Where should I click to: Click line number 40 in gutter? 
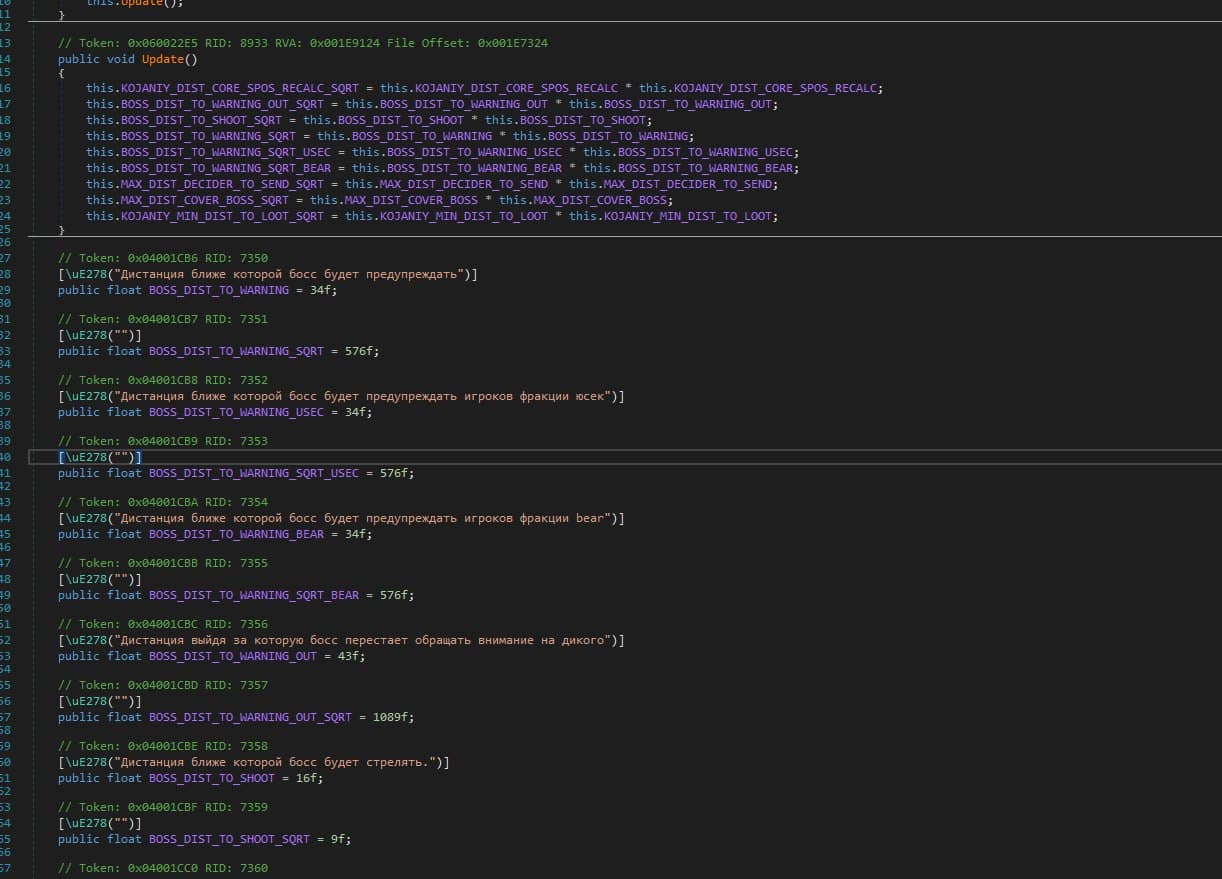[6, 457]
